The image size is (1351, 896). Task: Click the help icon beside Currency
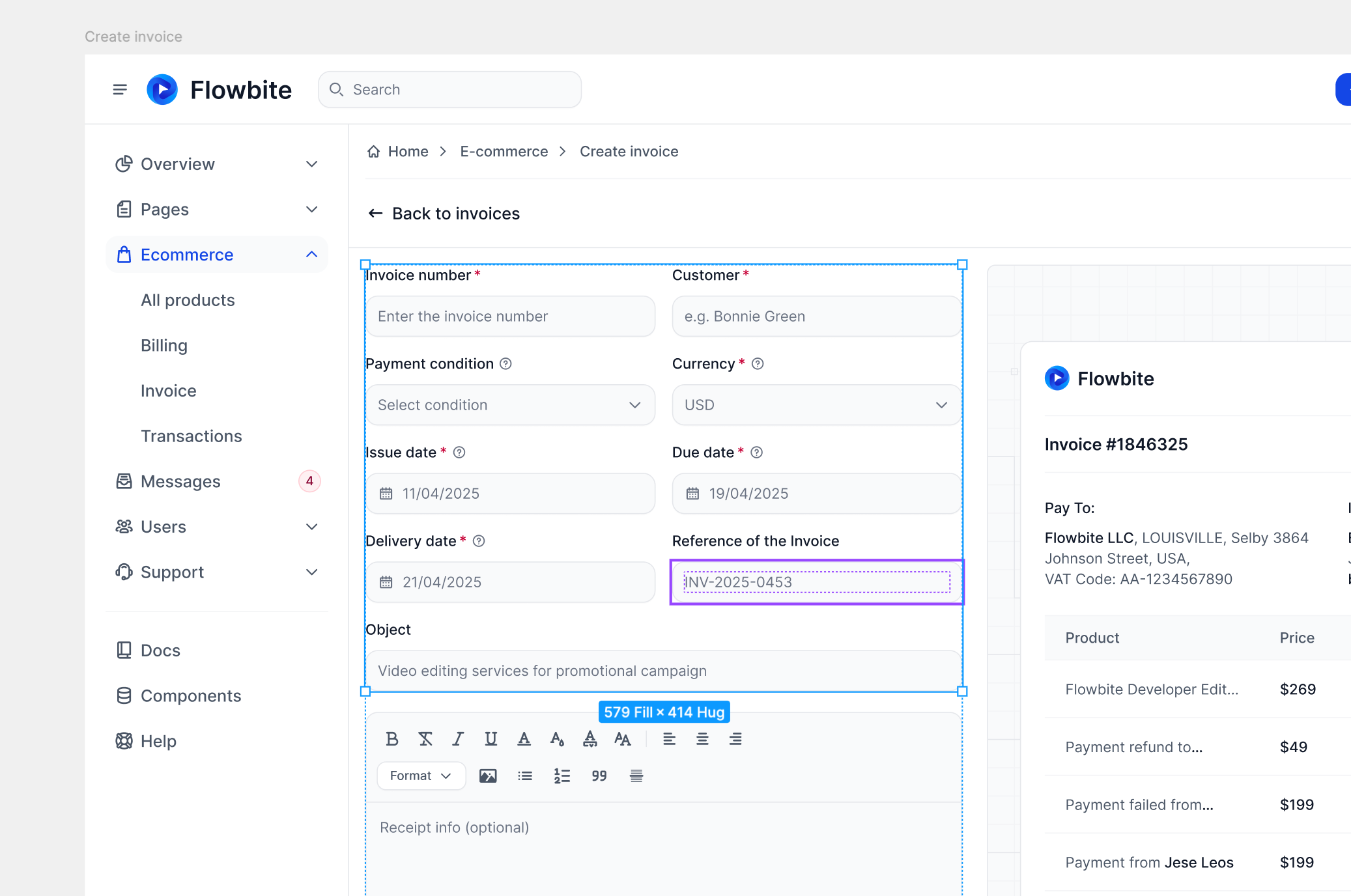click(x=758, y=363)
